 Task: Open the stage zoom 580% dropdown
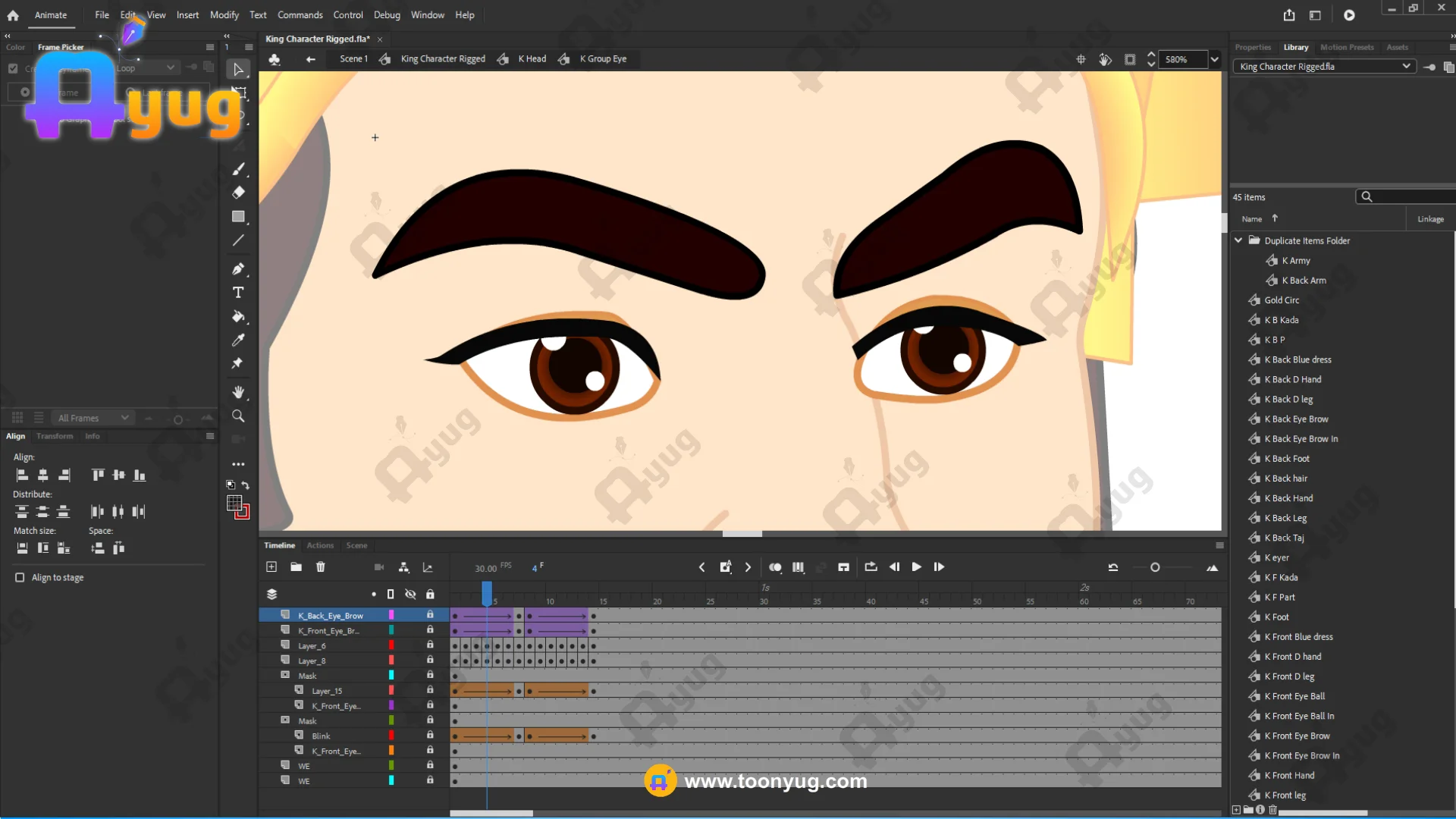[x=1215, y=59]
